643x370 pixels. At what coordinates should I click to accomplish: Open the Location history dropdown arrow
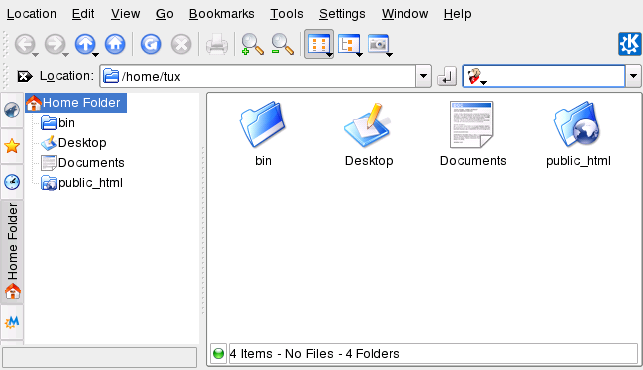423,76
